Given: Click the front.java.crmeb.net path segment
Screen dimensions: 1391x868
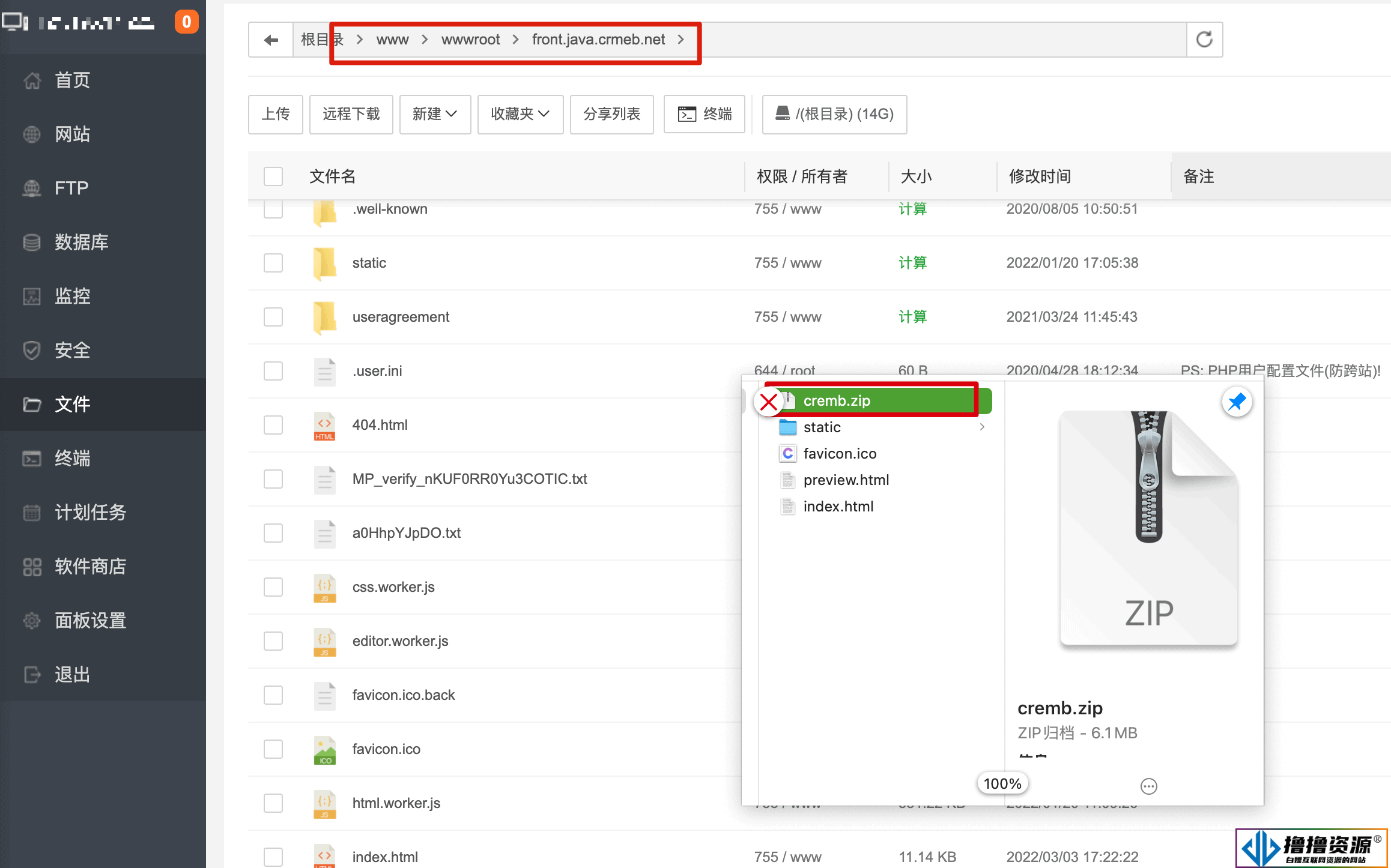Looking at the screenshot, I should click(x=598, y=40).
